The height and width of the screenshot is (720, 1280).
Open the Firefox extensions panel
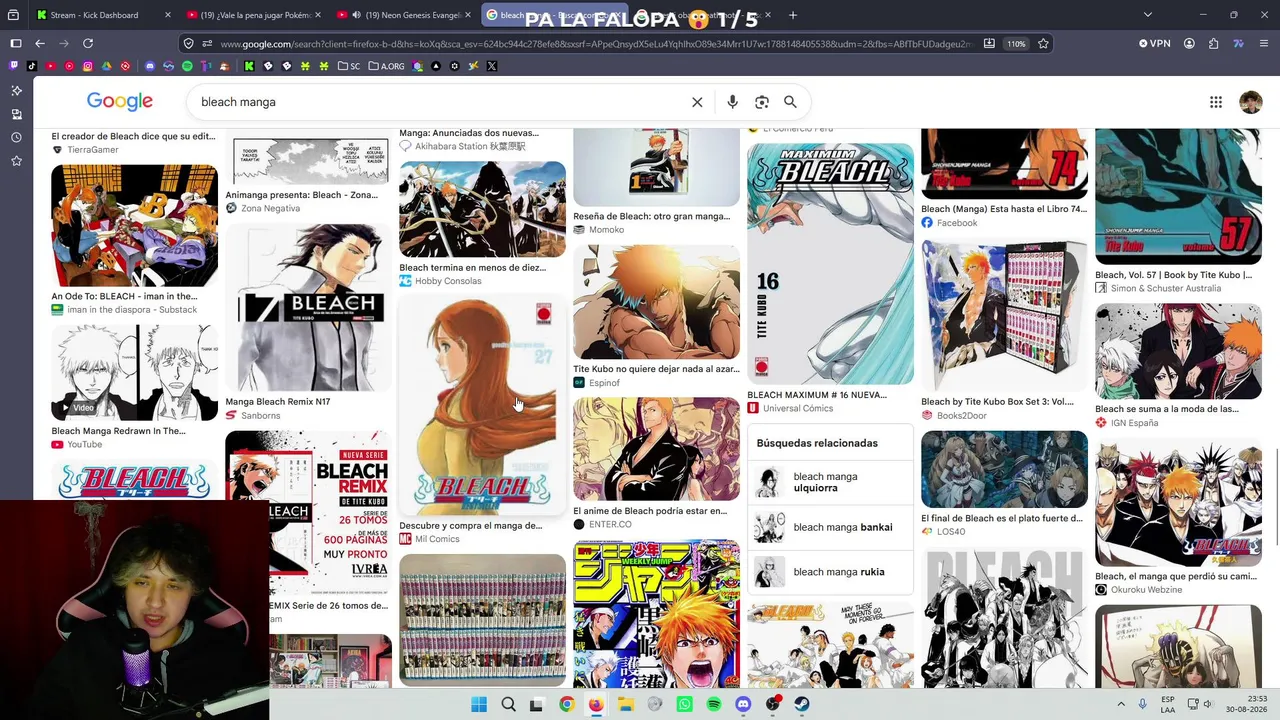pos(1213,44)
